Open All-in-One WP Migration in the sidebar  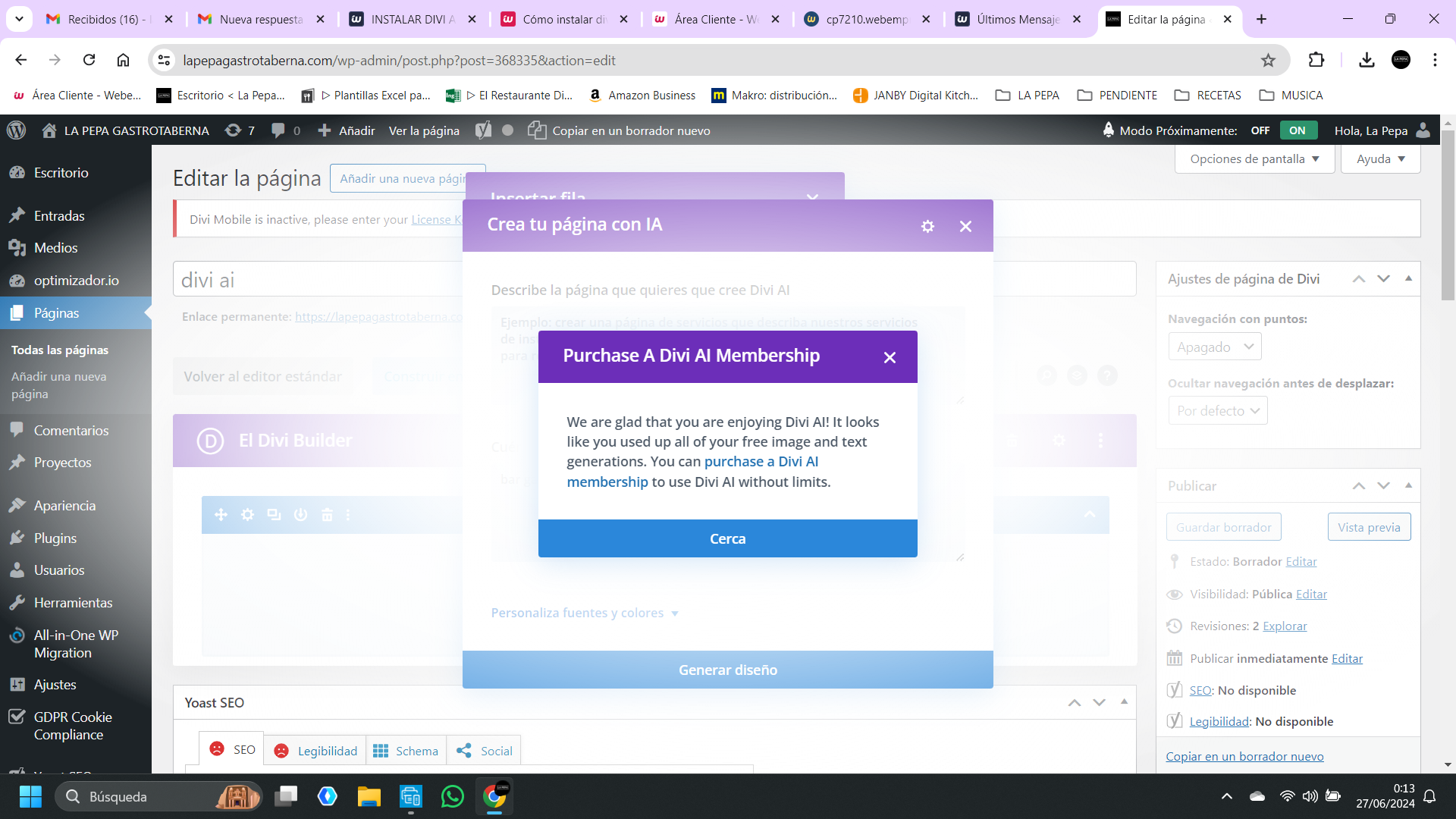coord(76,644)
